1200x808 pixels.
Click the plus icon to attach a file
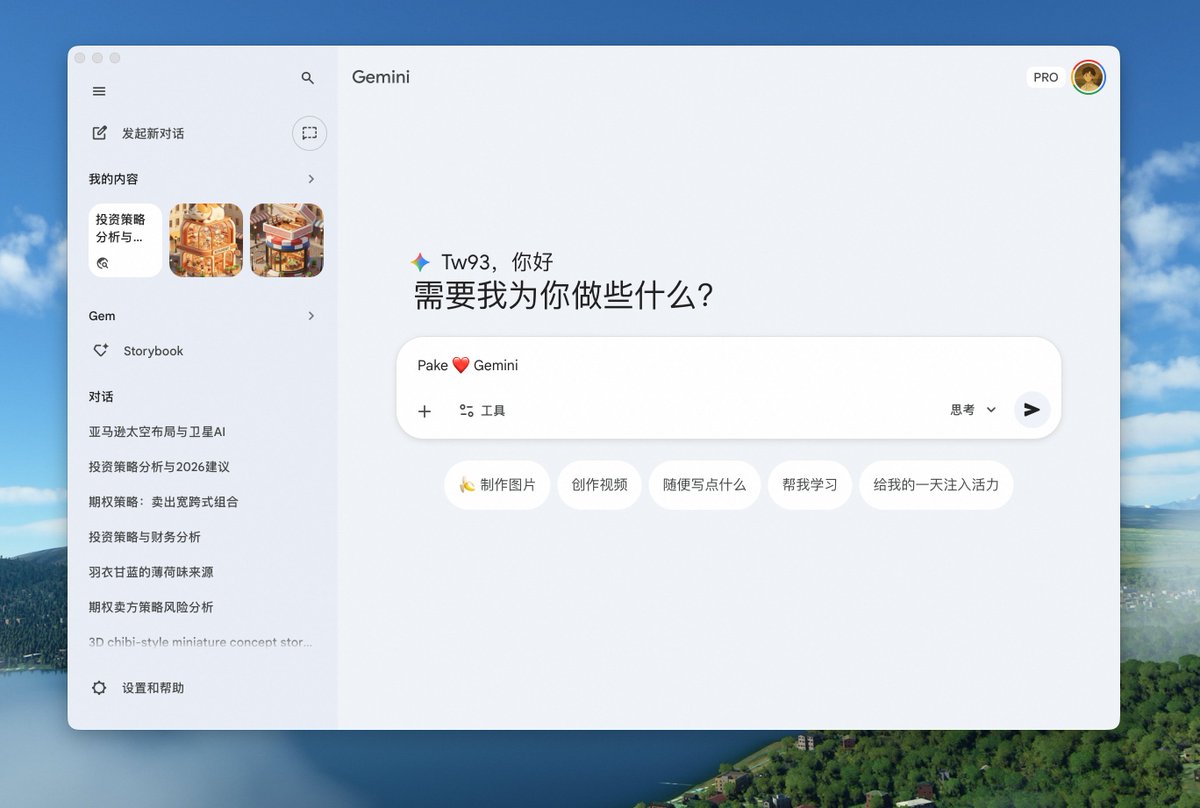click(x=424, y=411)
